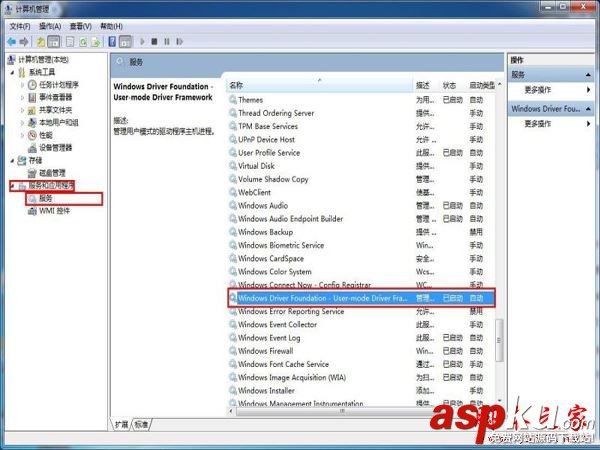Click the Help question mark toolbar icon
The width and height of the screenshot is (600, 450).
tap(112, 41)
